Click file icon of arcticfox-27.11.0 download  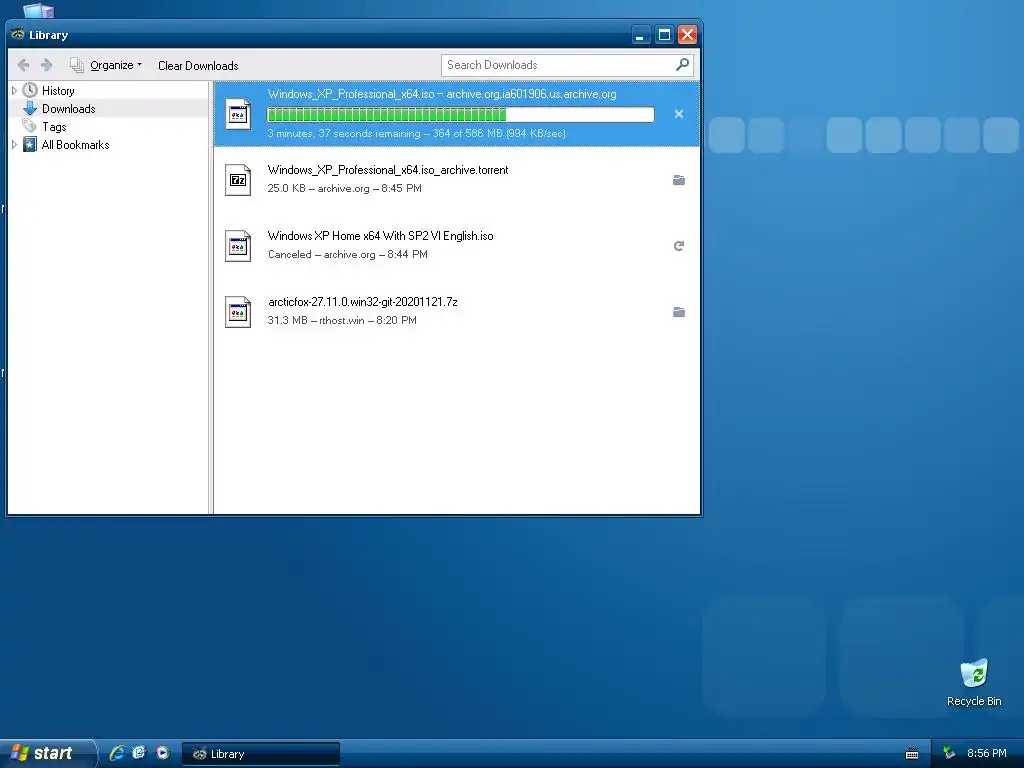[238, 312]
